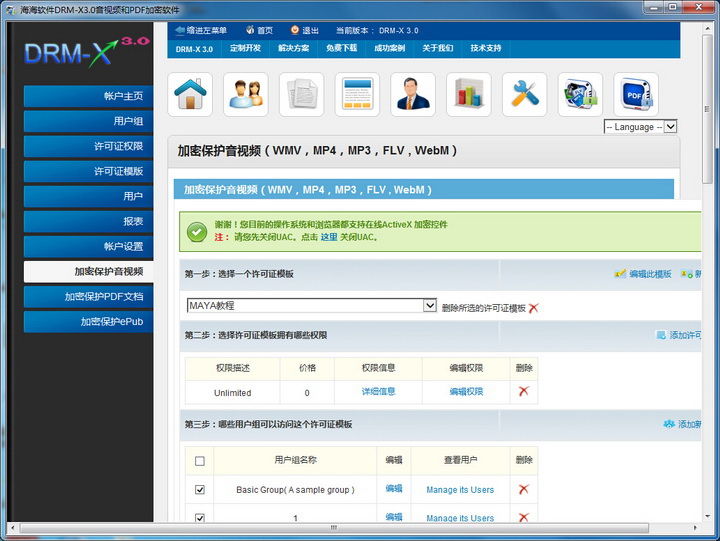Open 加密保护PDF文档 in the sidebar
This screenshot has width=720, height=541.
(88, 297)
